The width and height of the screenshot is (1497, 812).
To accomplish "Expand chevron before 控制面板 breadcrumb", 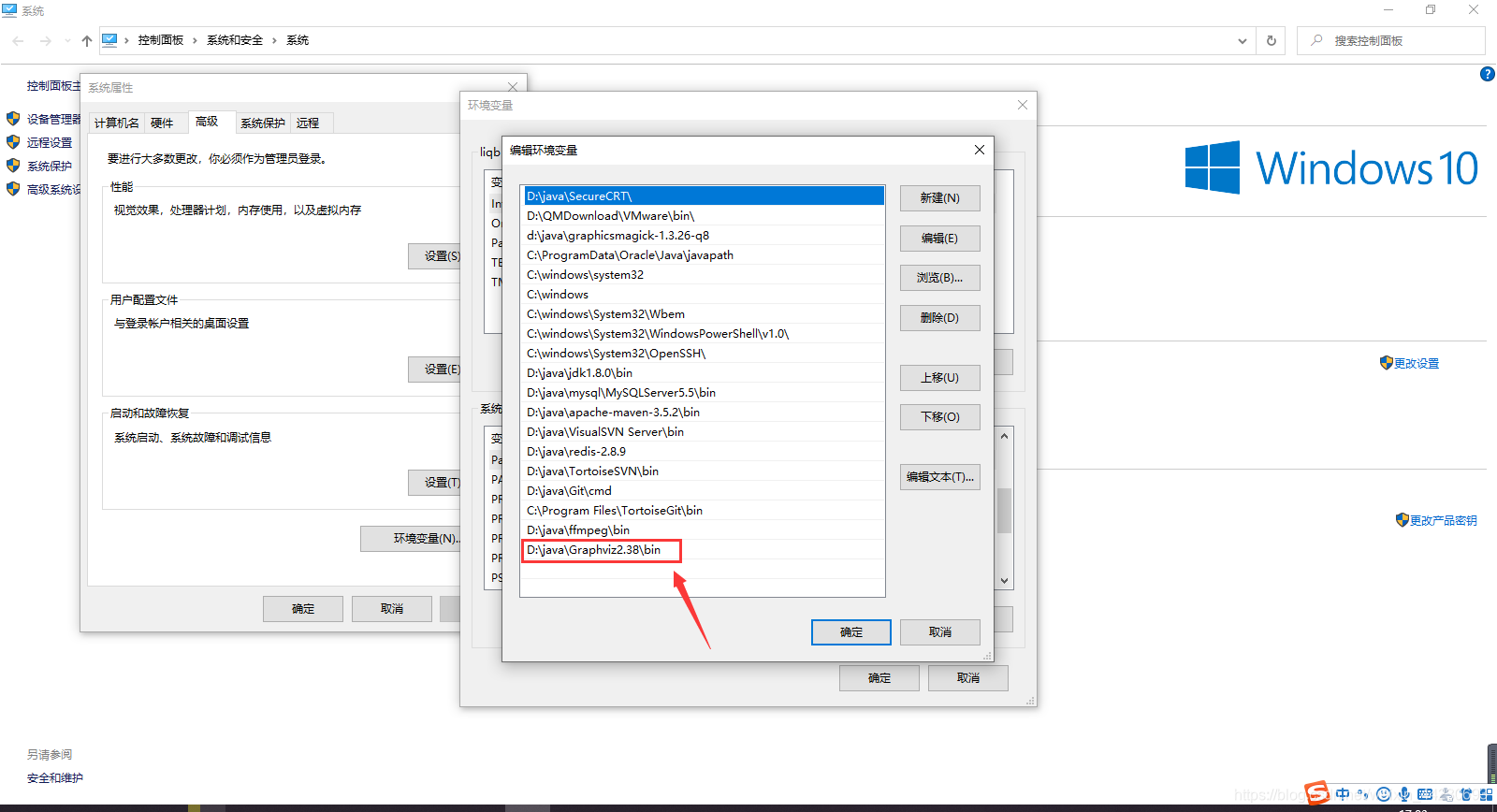I will click(126, 40).
